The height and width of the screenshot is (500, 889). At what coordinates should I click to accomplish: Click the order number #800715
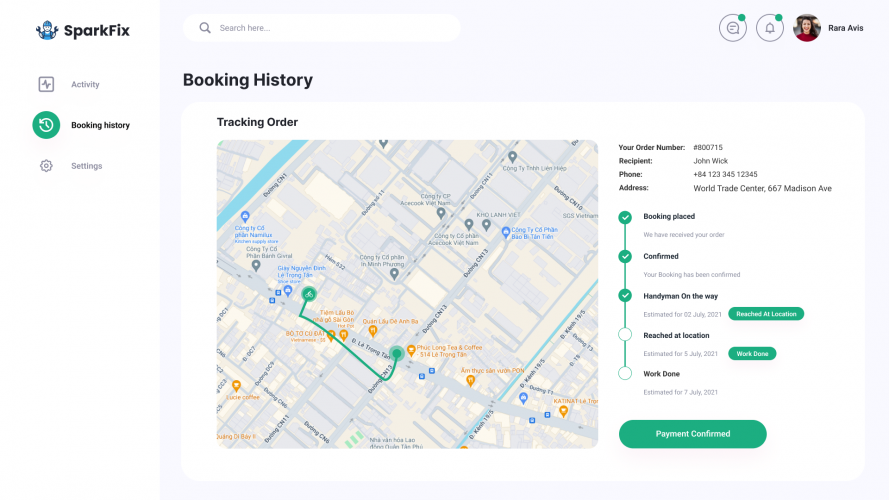click(x=708, y=147)
